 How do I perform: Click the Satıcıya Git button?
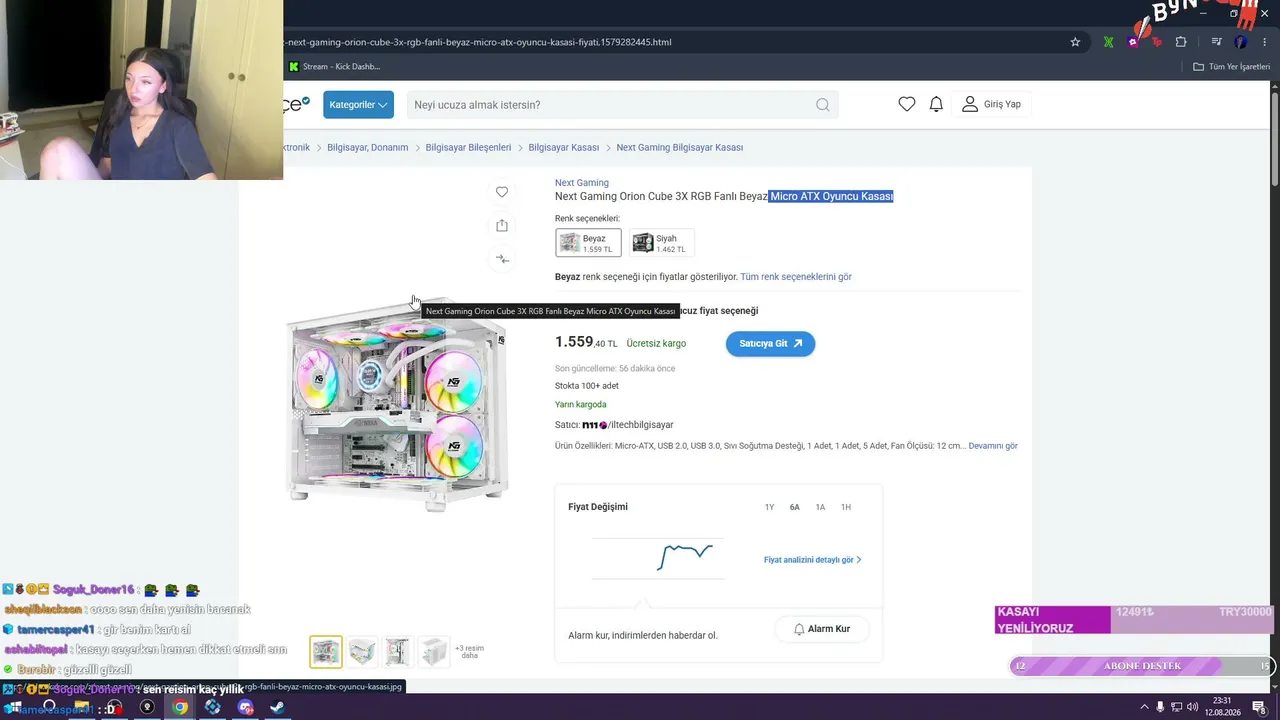pos(770,344)
